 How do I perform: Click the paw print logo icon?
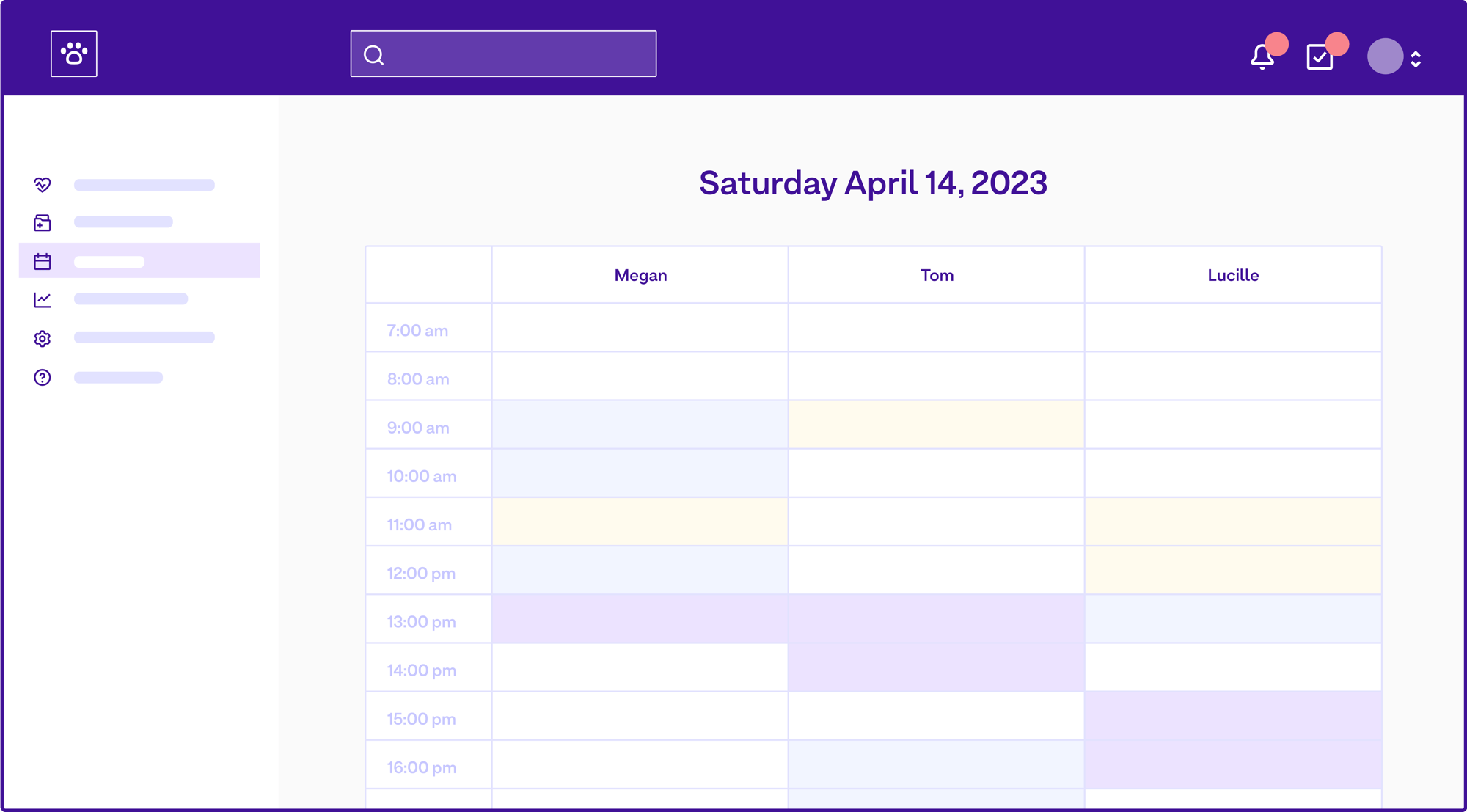pyautogui.click(x=74, y=53)
